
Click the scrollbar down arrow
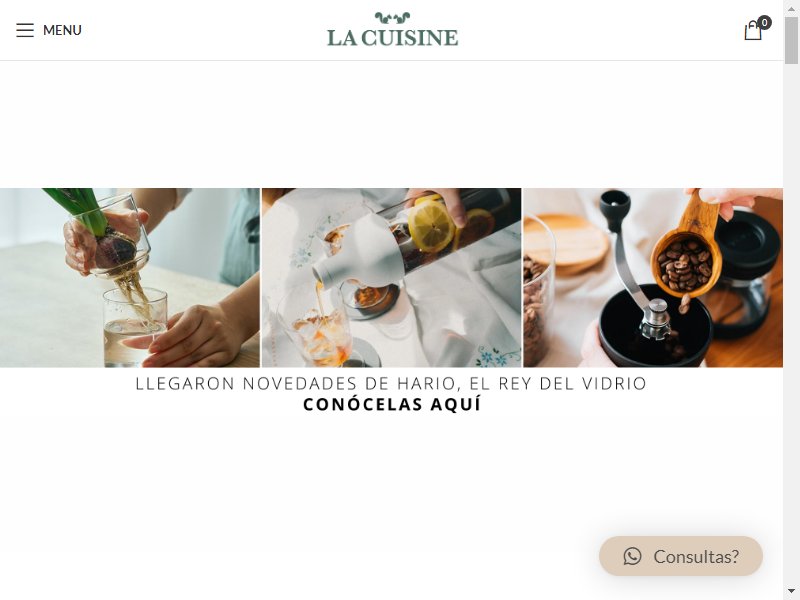click(791, 593)
